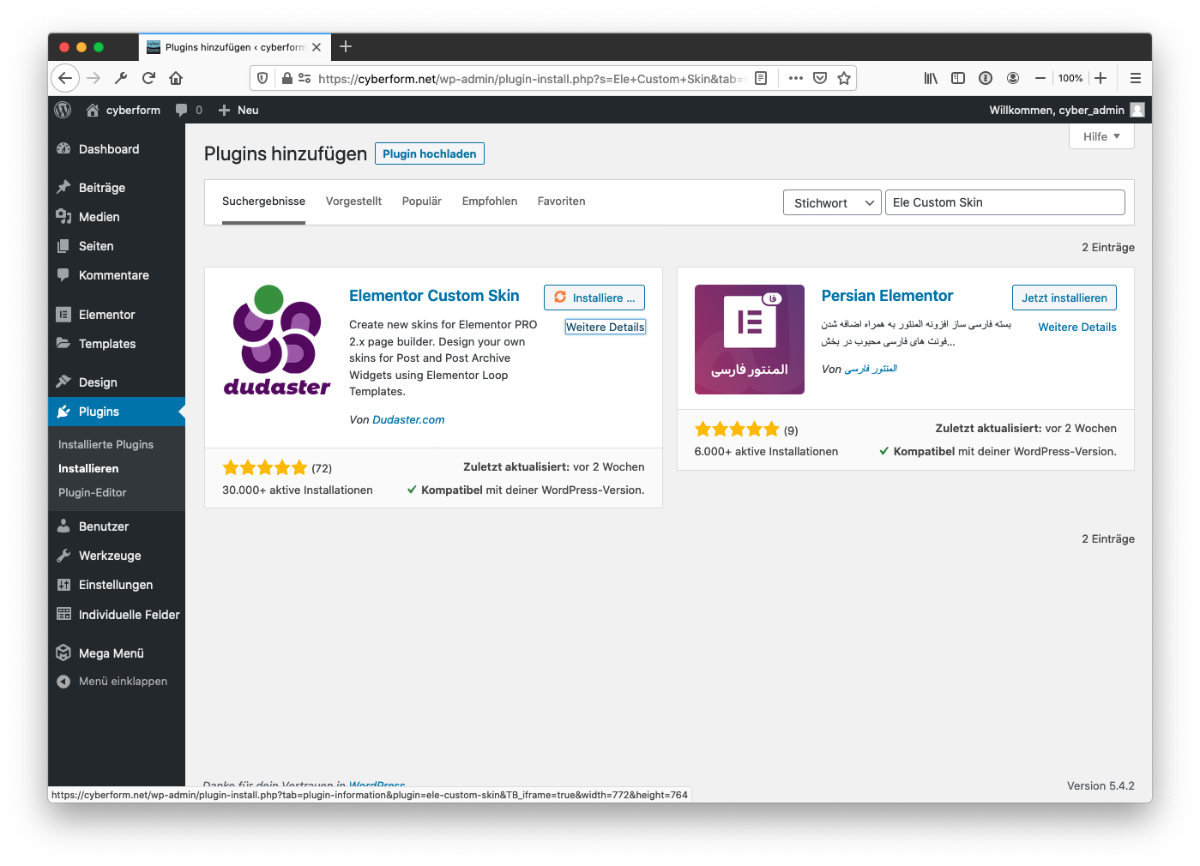1200x866 pixels.
Task: Collapse the menu via Menü einklappen
Action: (116, 681)
